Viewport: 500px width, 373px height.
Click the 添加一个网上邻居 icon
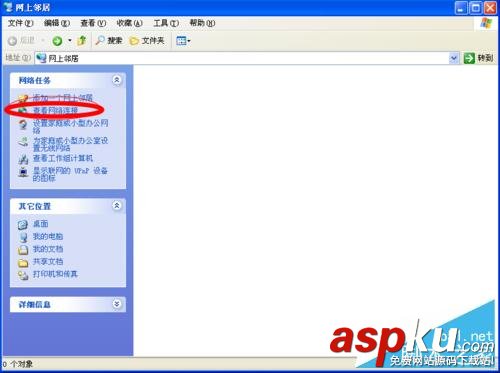[x=23, y=98]
